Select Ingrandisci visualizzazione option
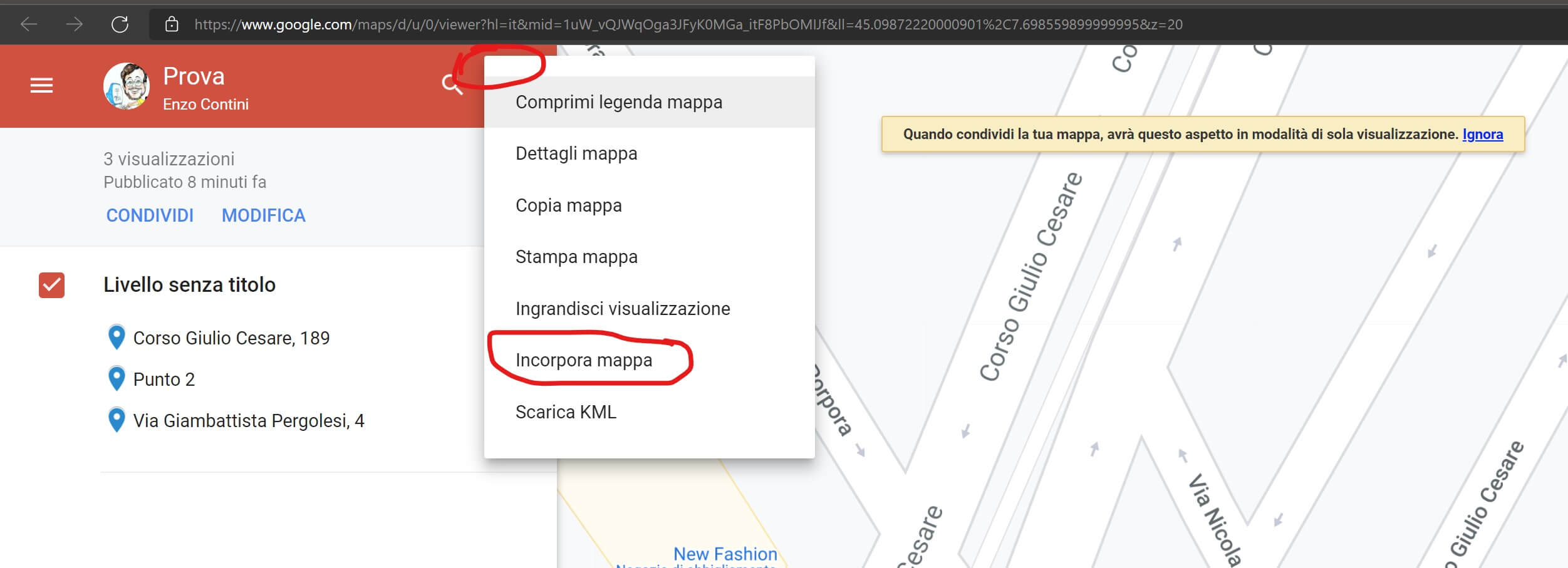Image resolution: width=1568 pixels, height=568 pixels. click(x=622, y=309)
